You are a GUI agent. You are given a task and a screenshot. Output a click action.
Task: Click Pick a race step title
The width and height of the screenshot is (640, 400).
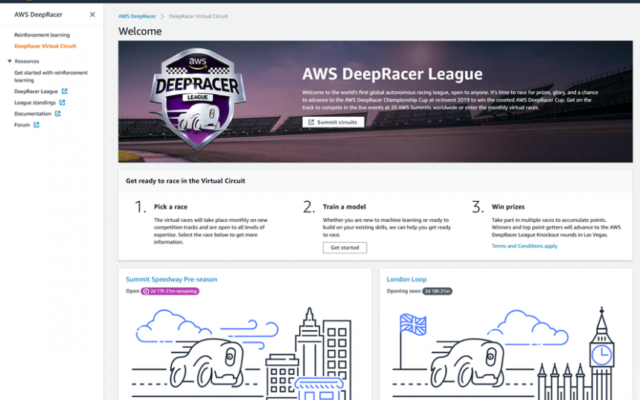[171, 207]
